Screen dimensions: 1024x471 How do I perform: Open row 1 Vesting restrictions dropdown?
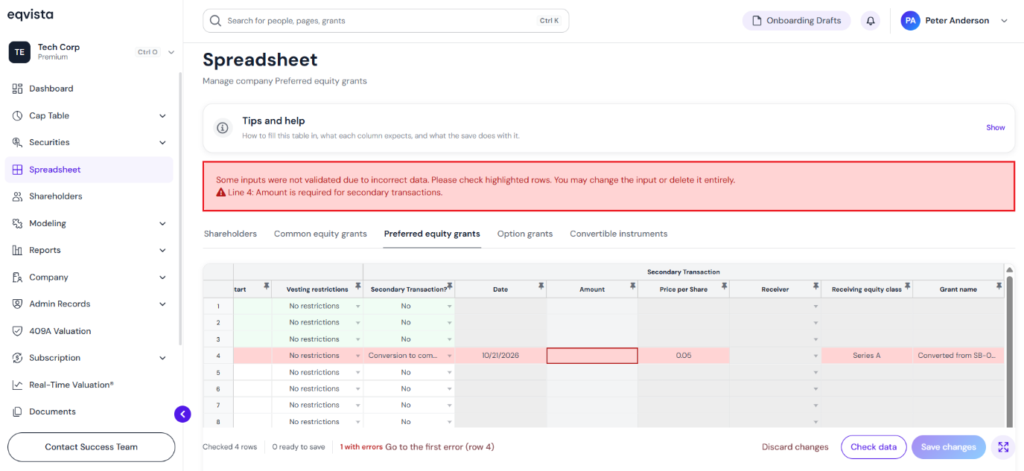(x=357, y=306)
